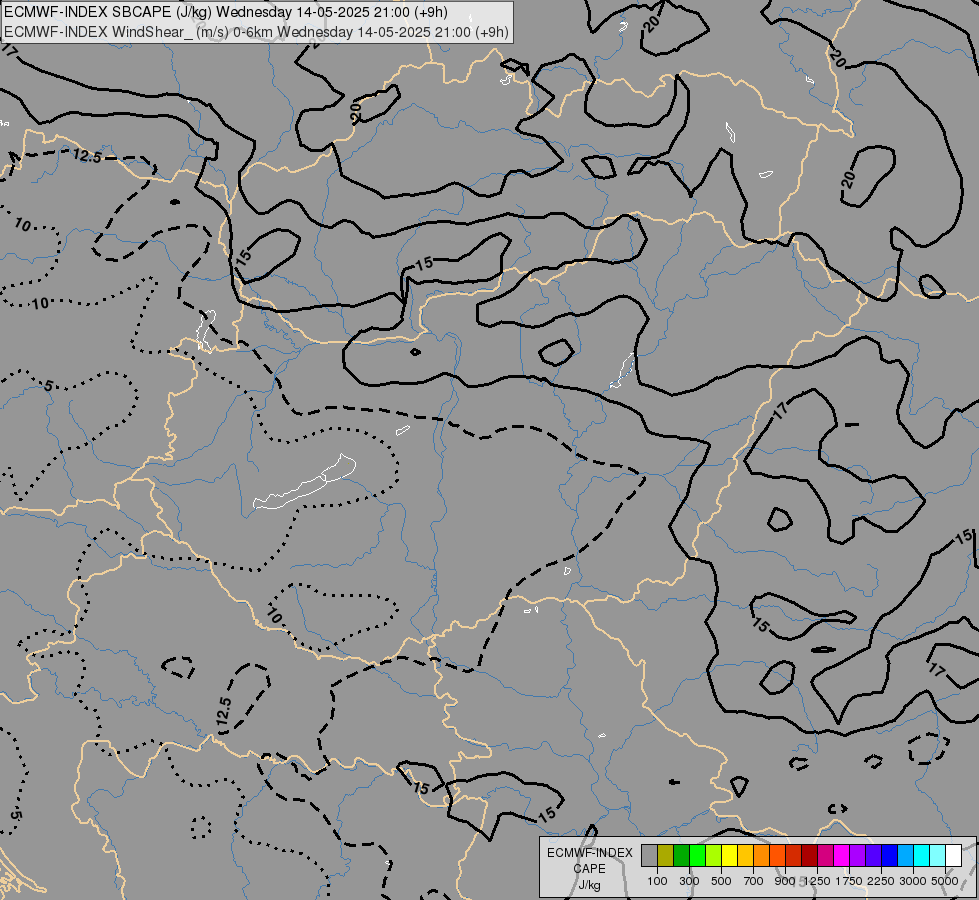Pick the lime yellow-green legend swatch

coord(714,855)
